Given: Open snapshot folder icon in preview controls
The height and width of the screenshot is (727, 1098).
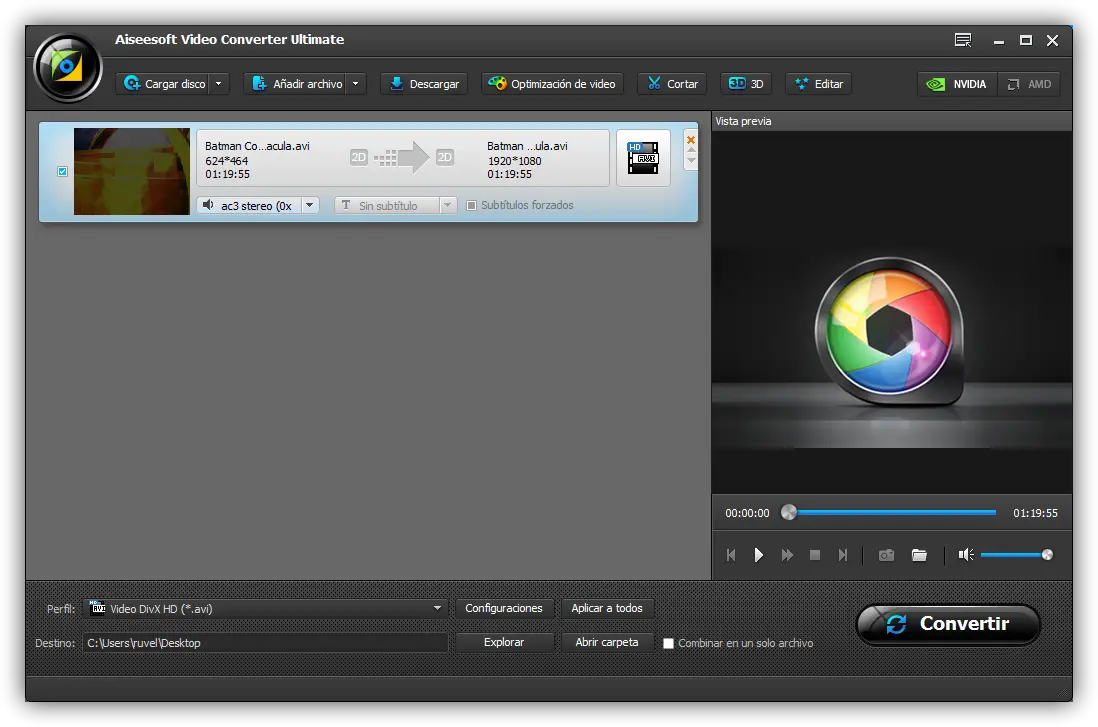Looking at the screenshot, I should click(x=919, y=555).
